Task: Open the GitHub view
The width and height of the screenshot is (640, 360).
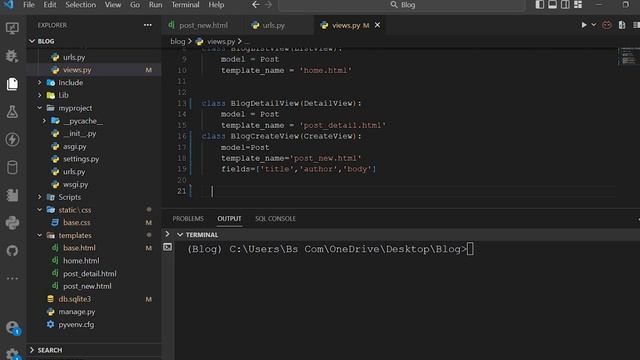Action: (12, 251)
